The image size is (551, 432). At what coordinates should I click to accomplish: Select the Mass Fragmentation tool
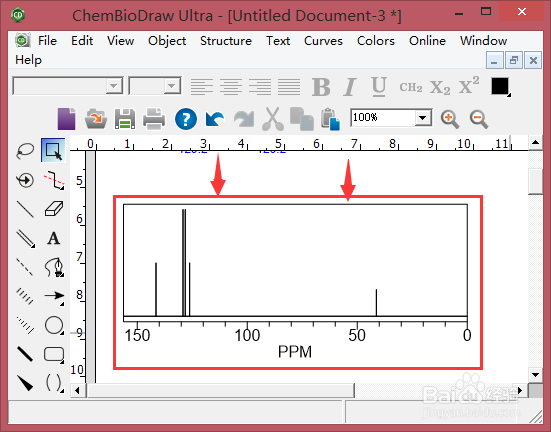point(54,180)
